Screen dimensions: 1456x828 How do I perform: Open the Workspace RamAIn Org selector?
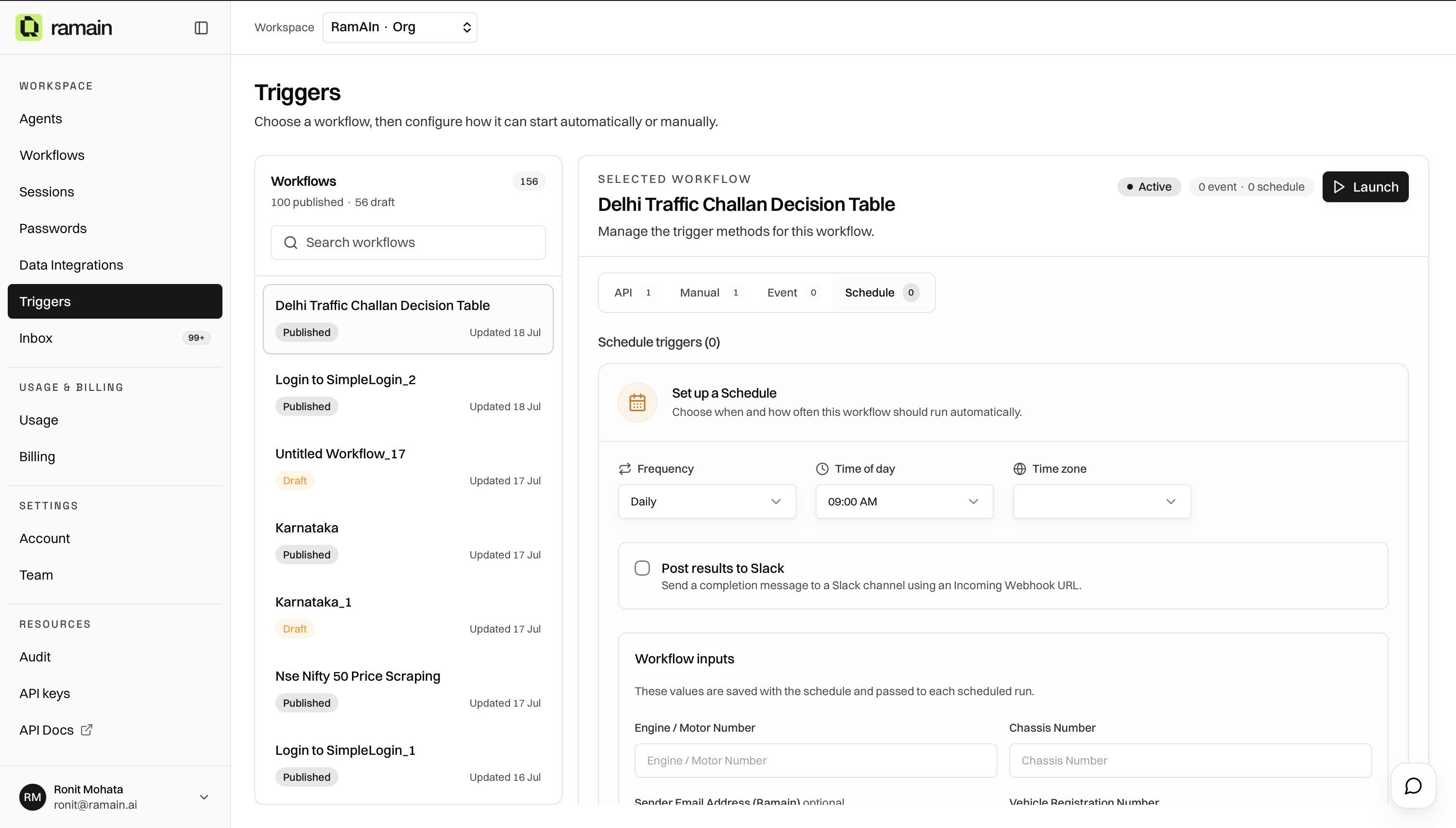point(400,27)
